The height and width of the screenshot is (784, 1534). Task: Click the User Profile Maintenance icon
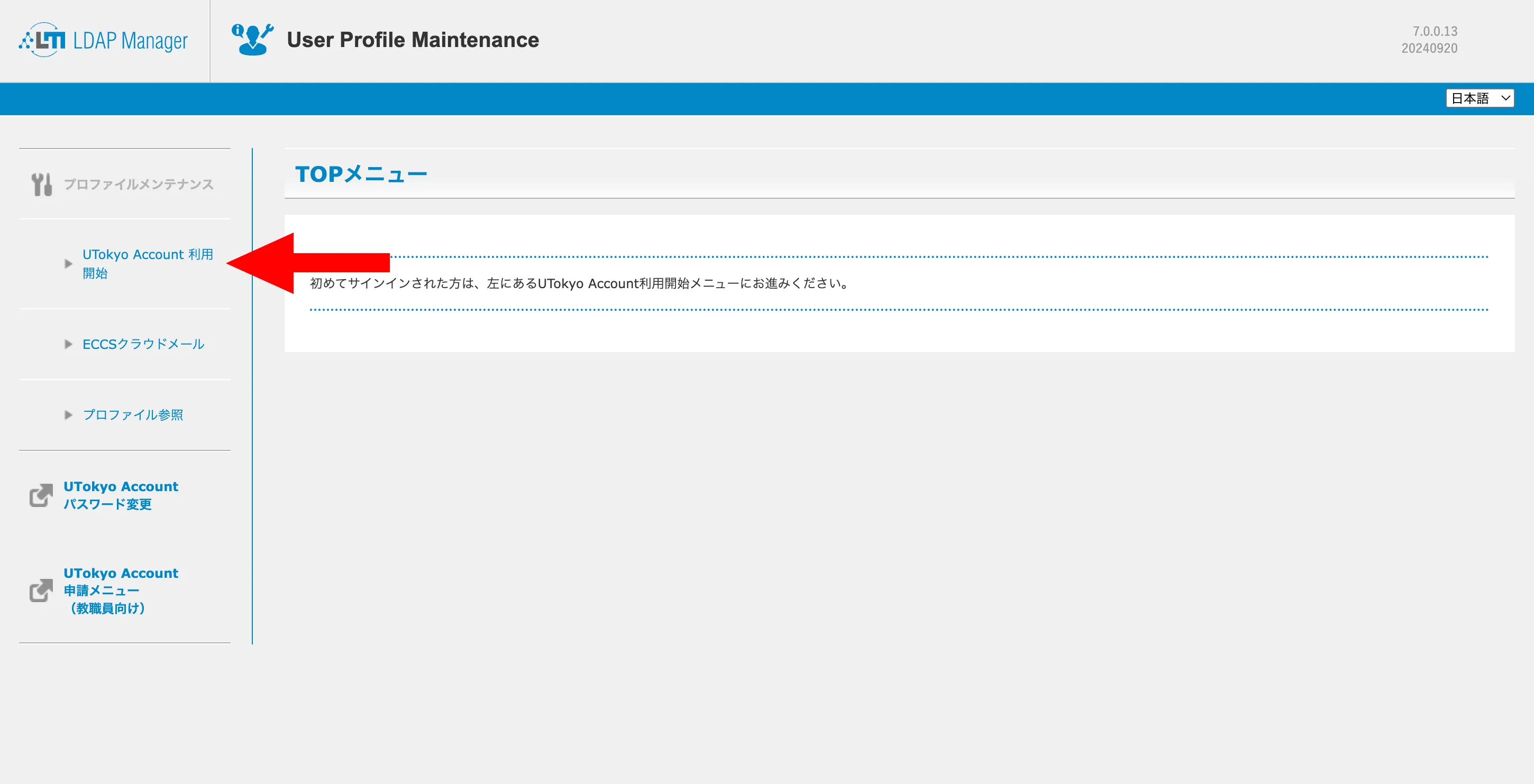252,40
